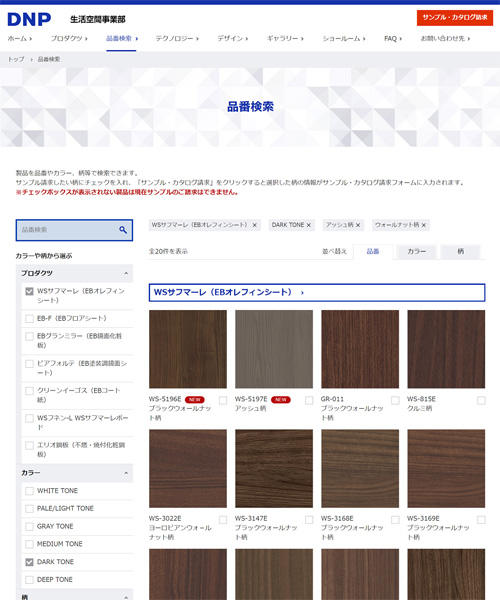Check MEDIUM TONE checkbox
This screenshot has width=500, height=600.
[29, 544]
